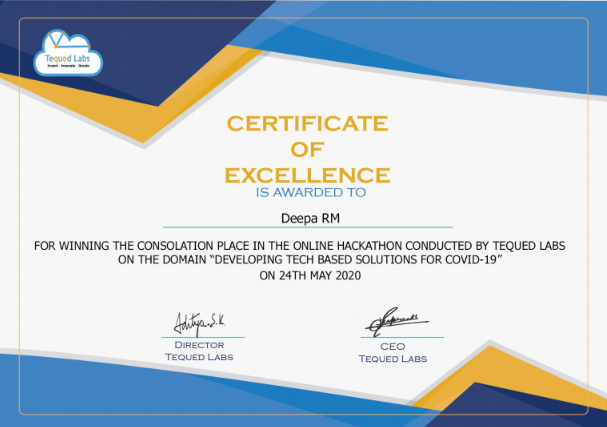Image resolution: width=607 pixels, height=427 pixels.
Task: Select the CERTIFICATE heading word
Action: pos(307,123)
